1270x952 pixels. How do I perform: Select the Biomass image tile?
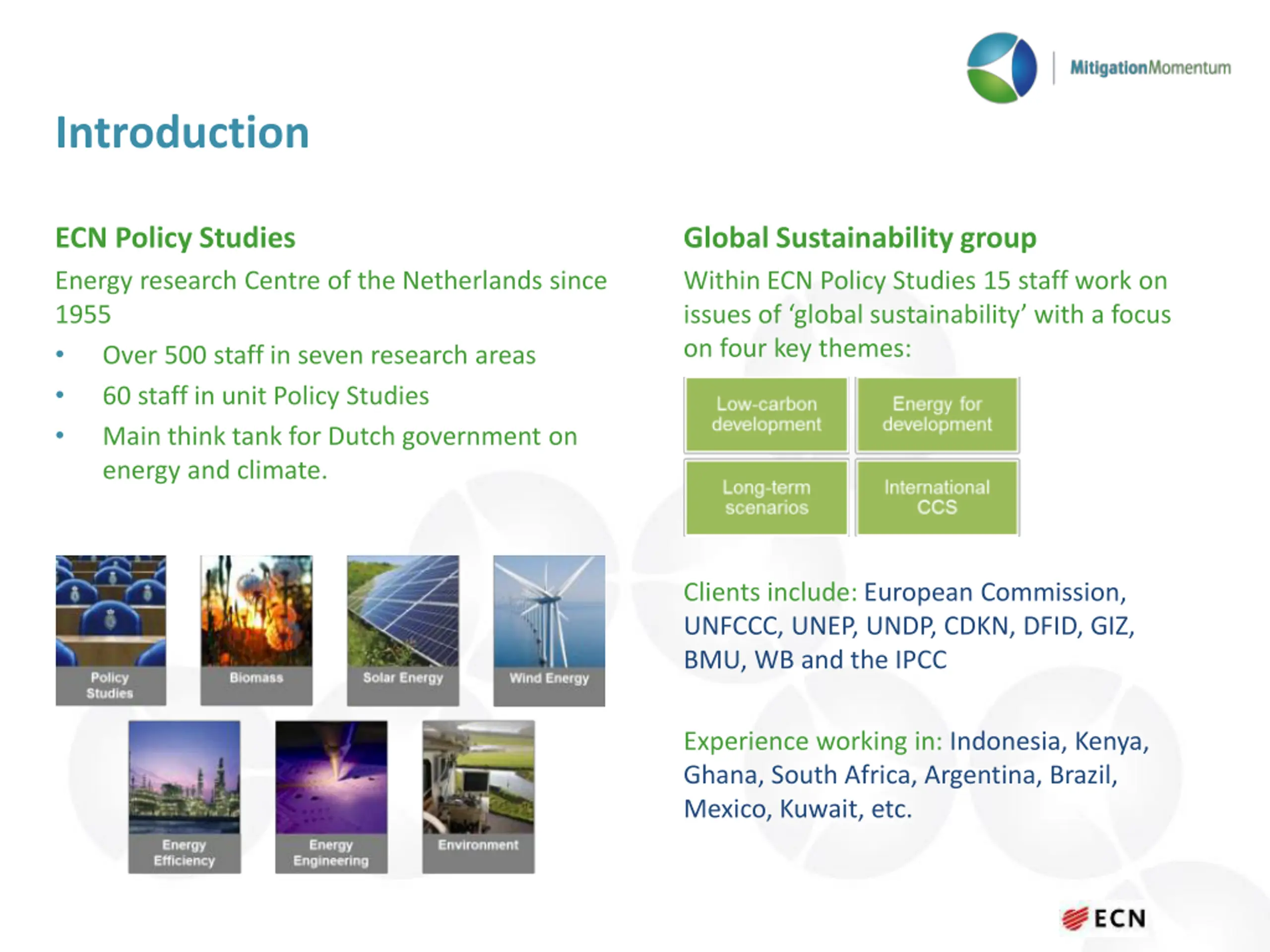256,630
